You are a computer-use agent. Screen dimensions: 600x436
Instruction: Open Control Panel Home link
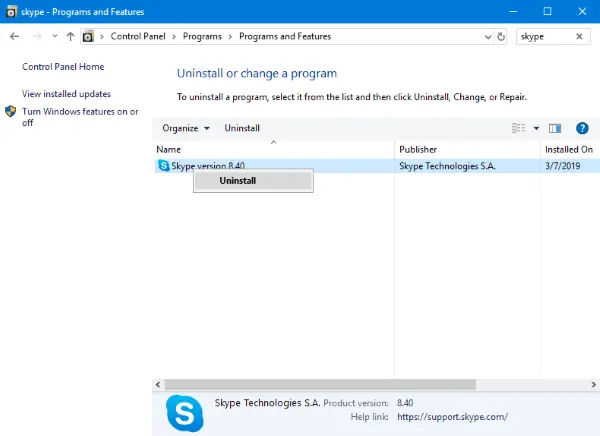pos(63,67)
